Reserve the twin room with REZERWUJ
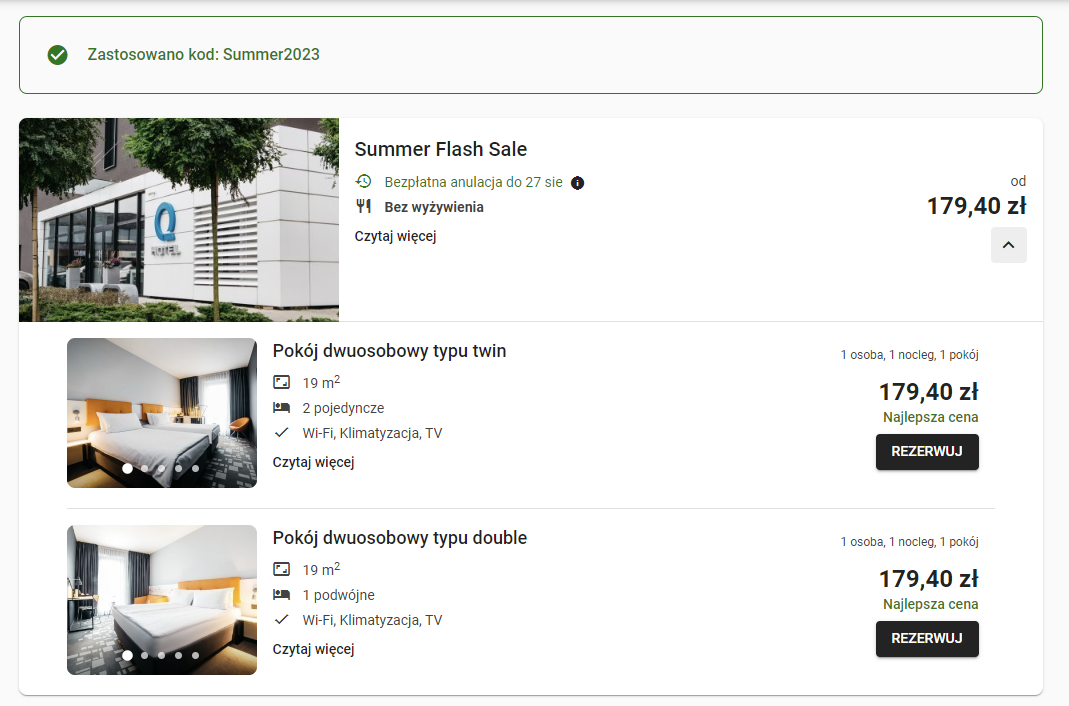The height and width of the screenshot is (706, 1069). (x=927, y=452)
